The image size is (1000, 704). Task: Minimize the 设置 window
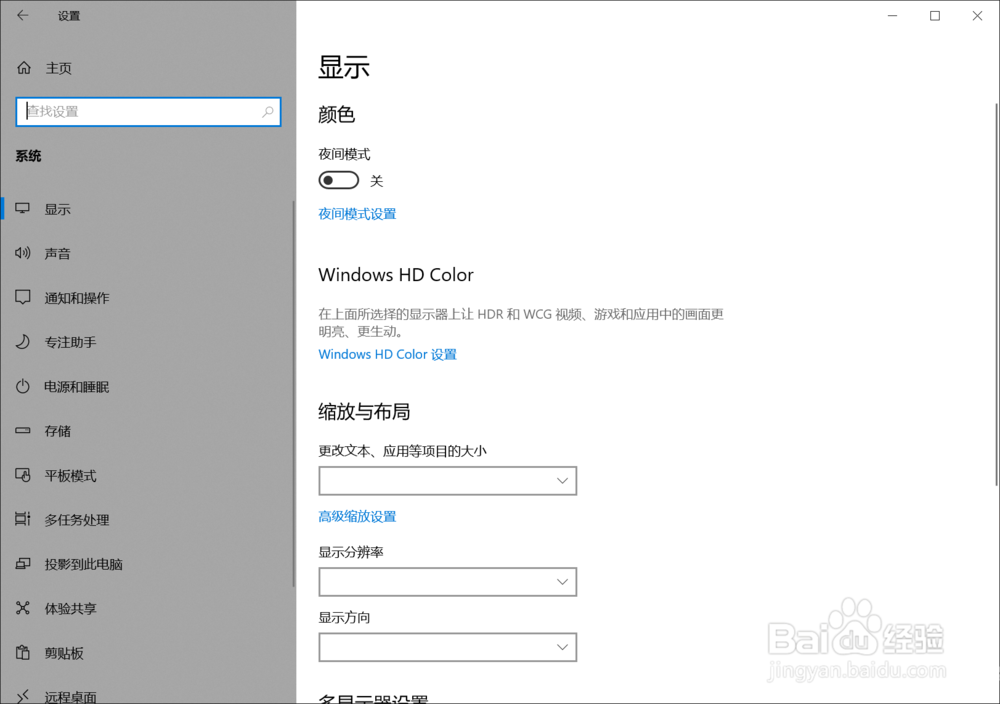(x=892, y=16)
